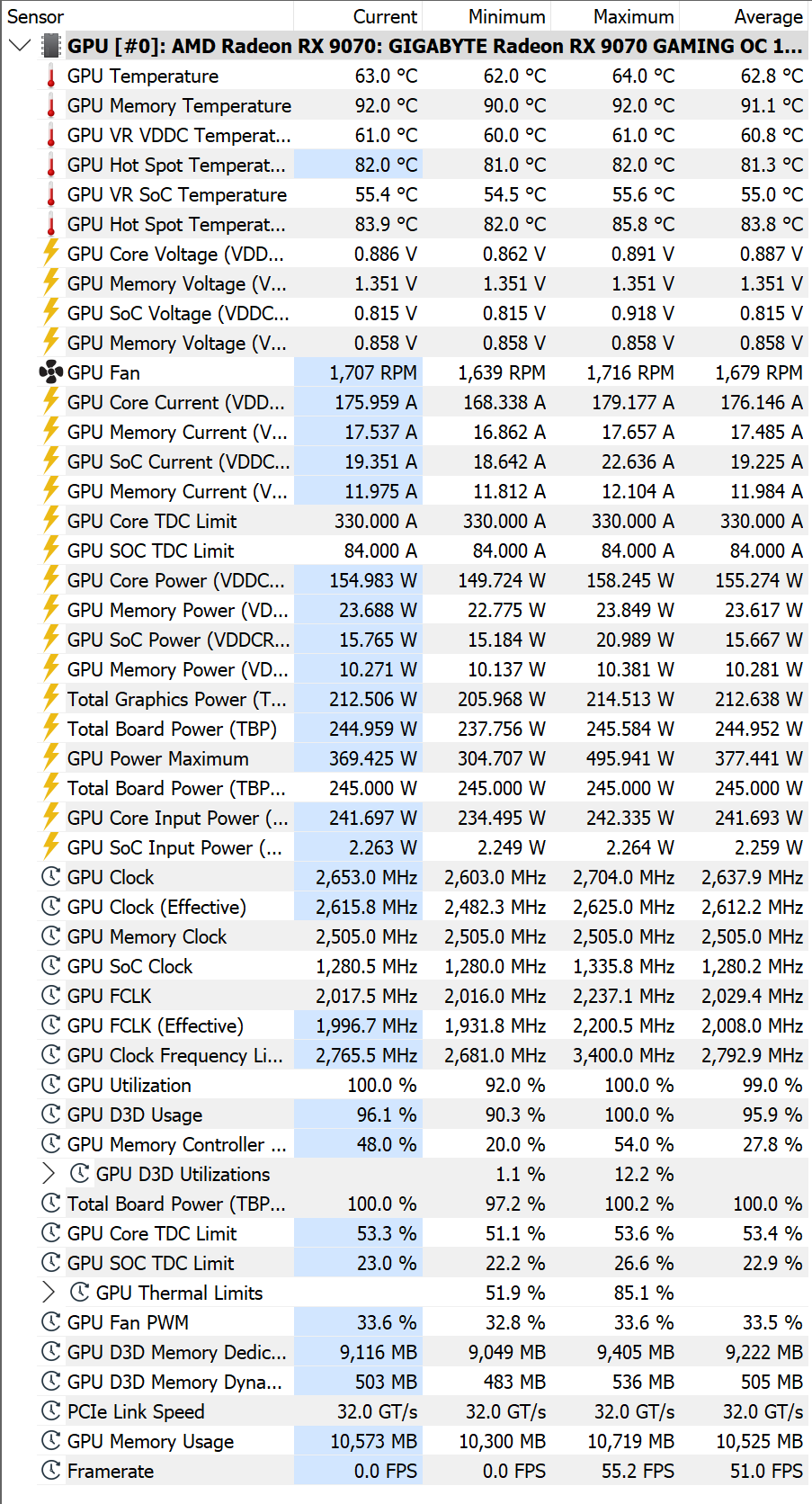The width and height of the screenshot is (812, 1504).
Task: Click current value 1,707 RPM for GPU Fan
Action: (x=372, y=372)
